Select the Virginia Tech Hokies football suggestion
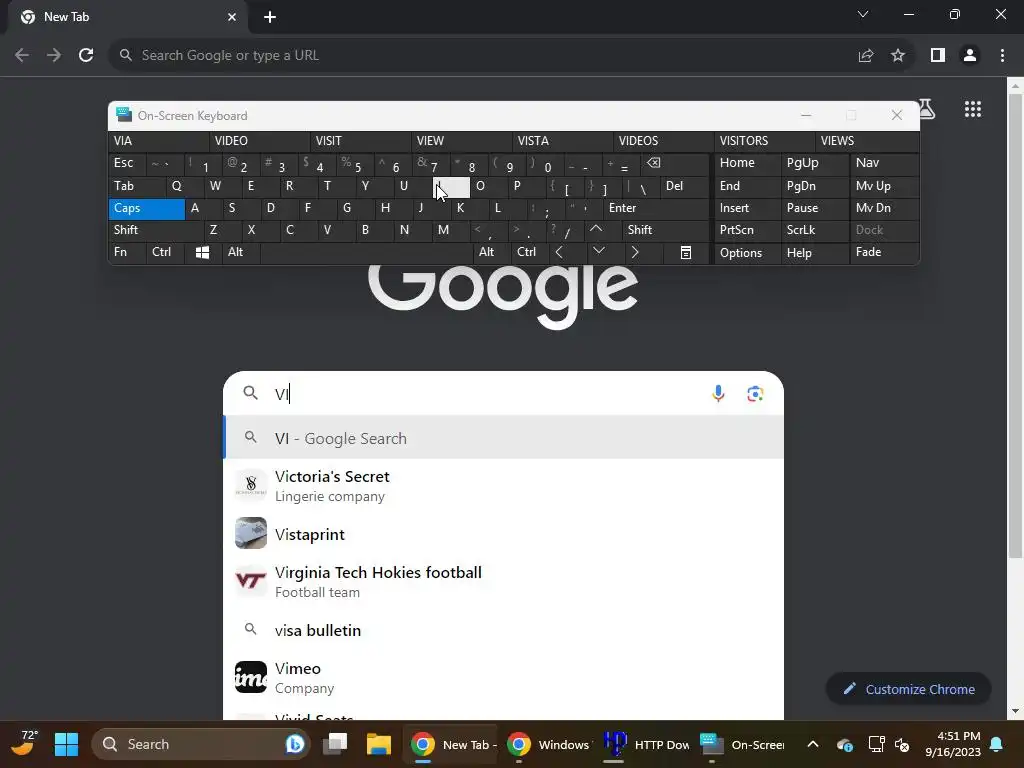The image size is (1024, 768). point(503,581)
